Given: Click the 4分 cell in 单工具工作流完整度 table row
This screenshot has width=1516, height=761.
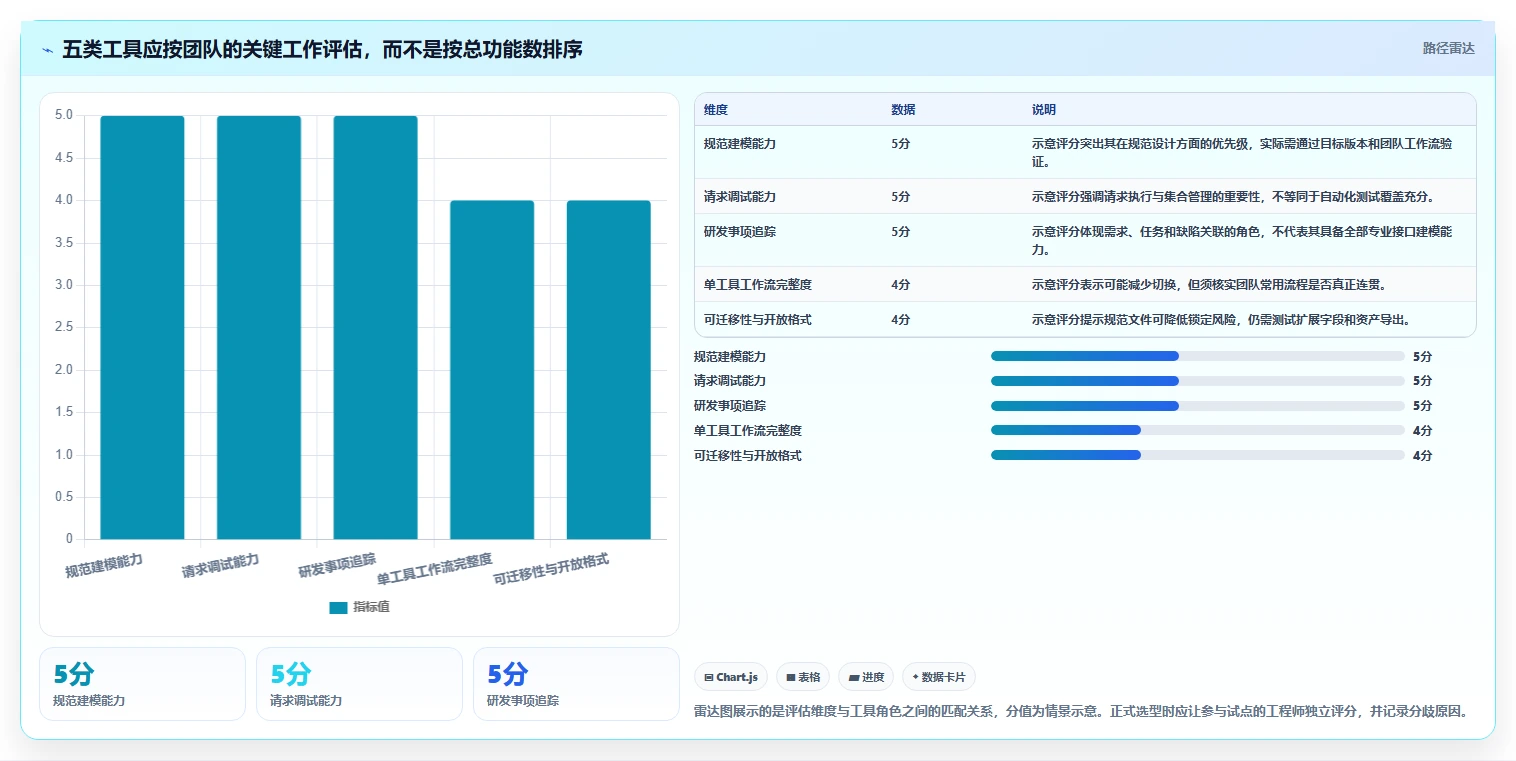Looking at the screenshot, I should [901, 285].
